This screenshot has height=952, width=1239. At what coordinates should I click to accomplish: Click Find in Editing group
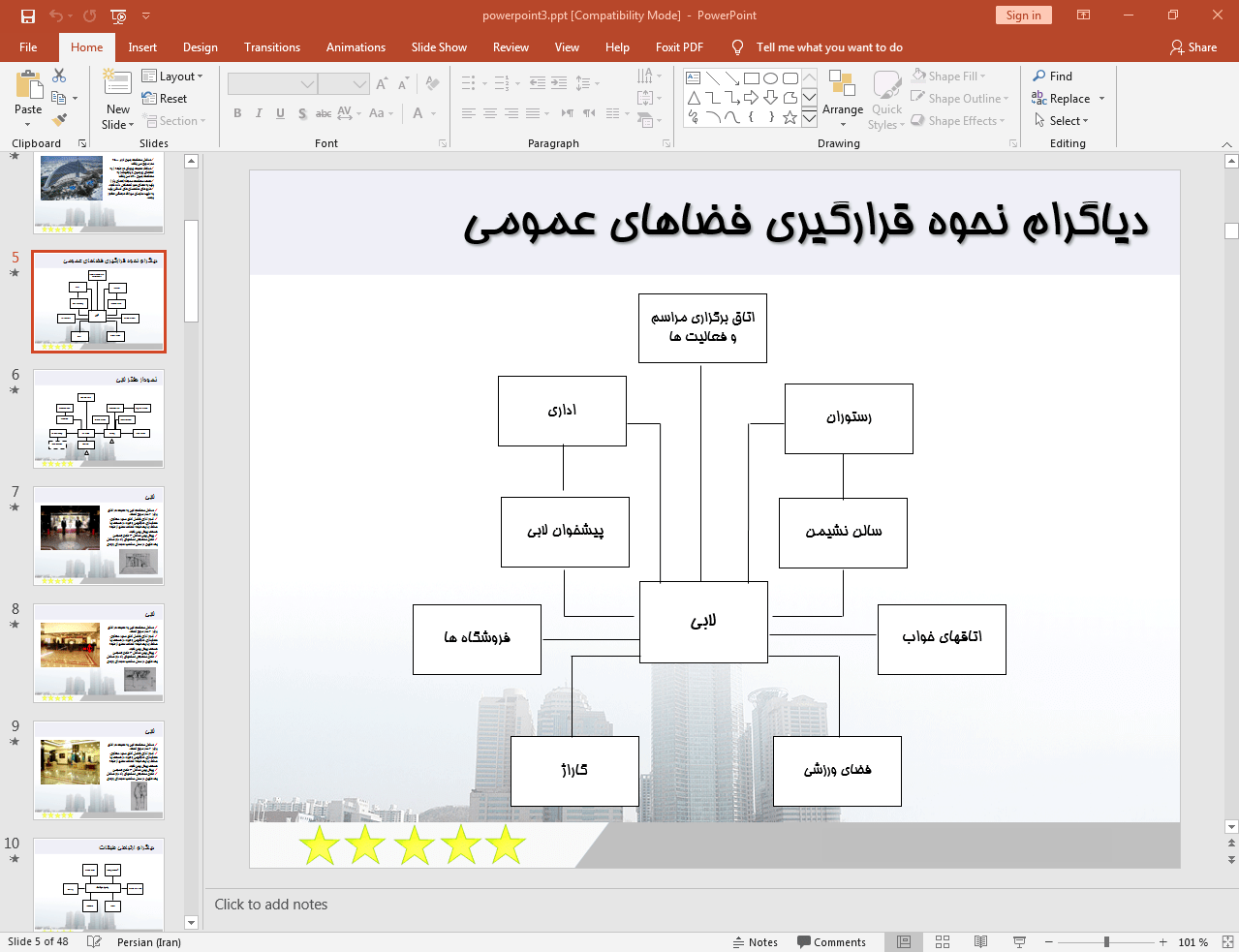[1053, 77]
